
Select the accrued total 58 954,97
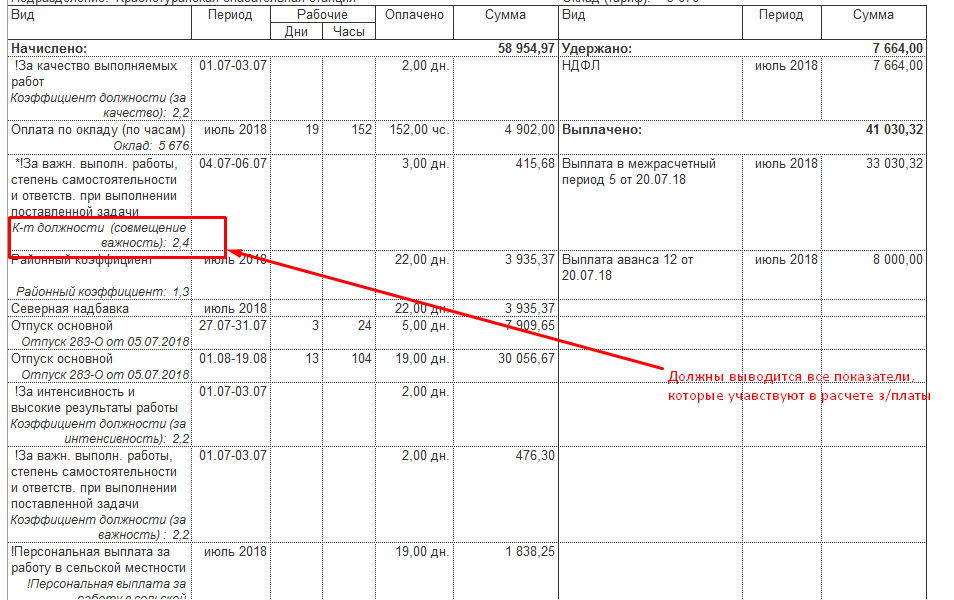[x=525, y=48]
